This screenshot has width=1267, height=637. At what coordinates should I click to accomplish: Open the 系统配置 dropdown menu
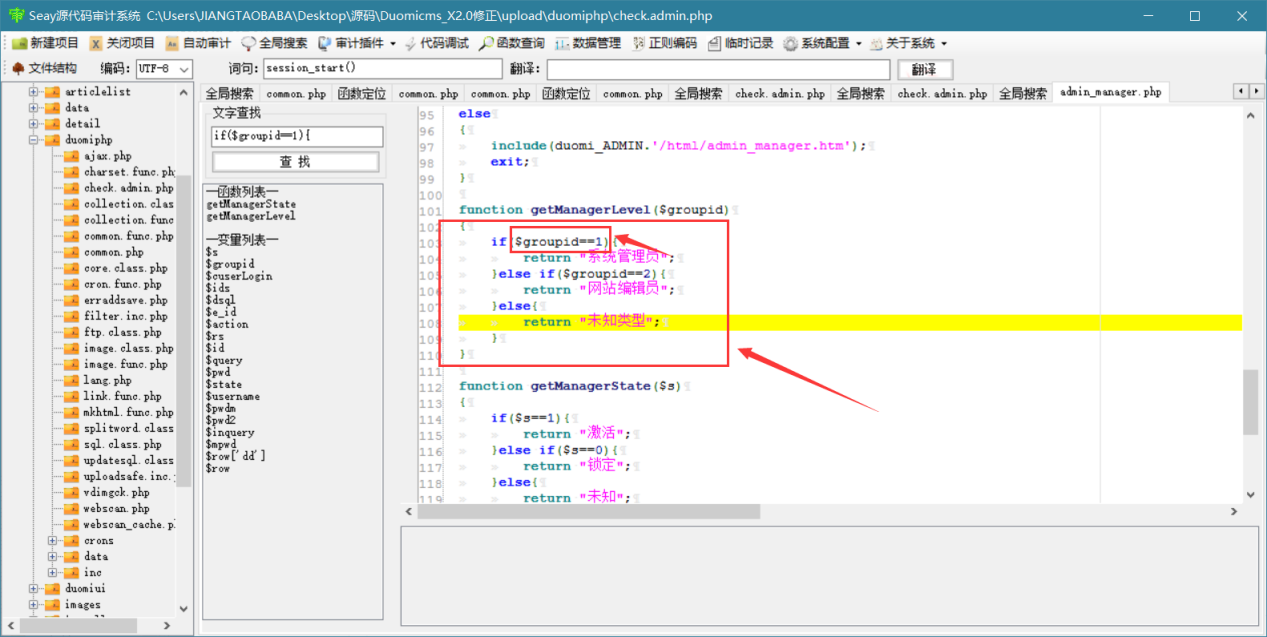(823, 43)
